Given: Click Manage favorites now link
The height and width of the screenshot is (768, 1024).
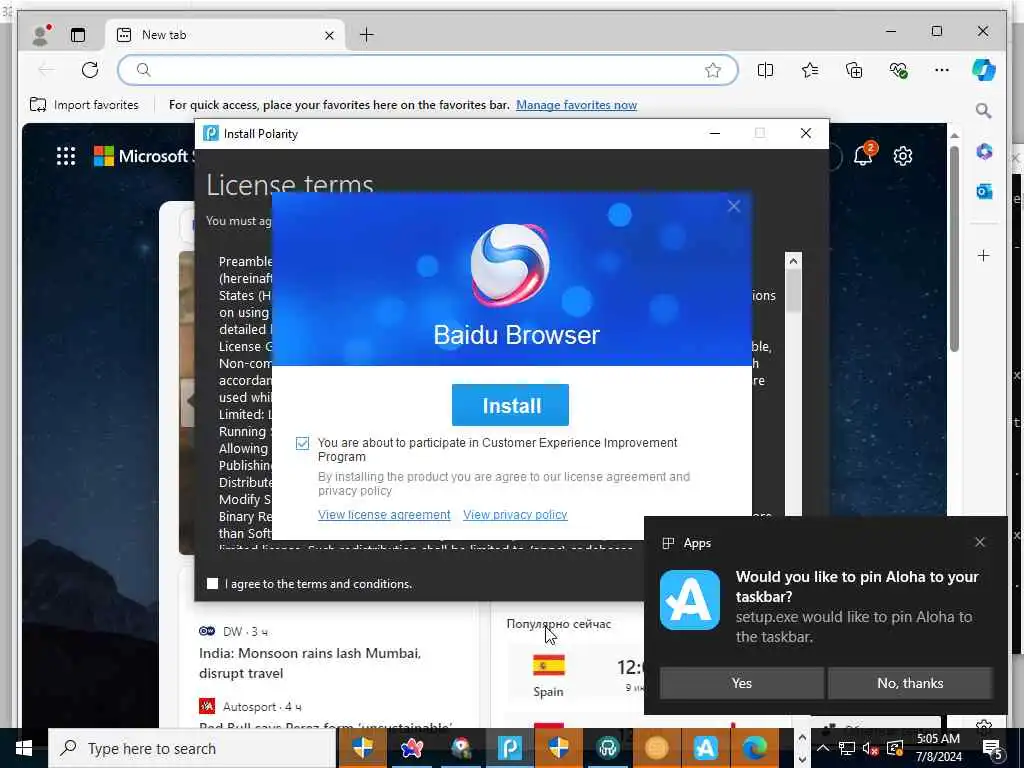Looking at the screenshot, I should [x=576, y=104].
